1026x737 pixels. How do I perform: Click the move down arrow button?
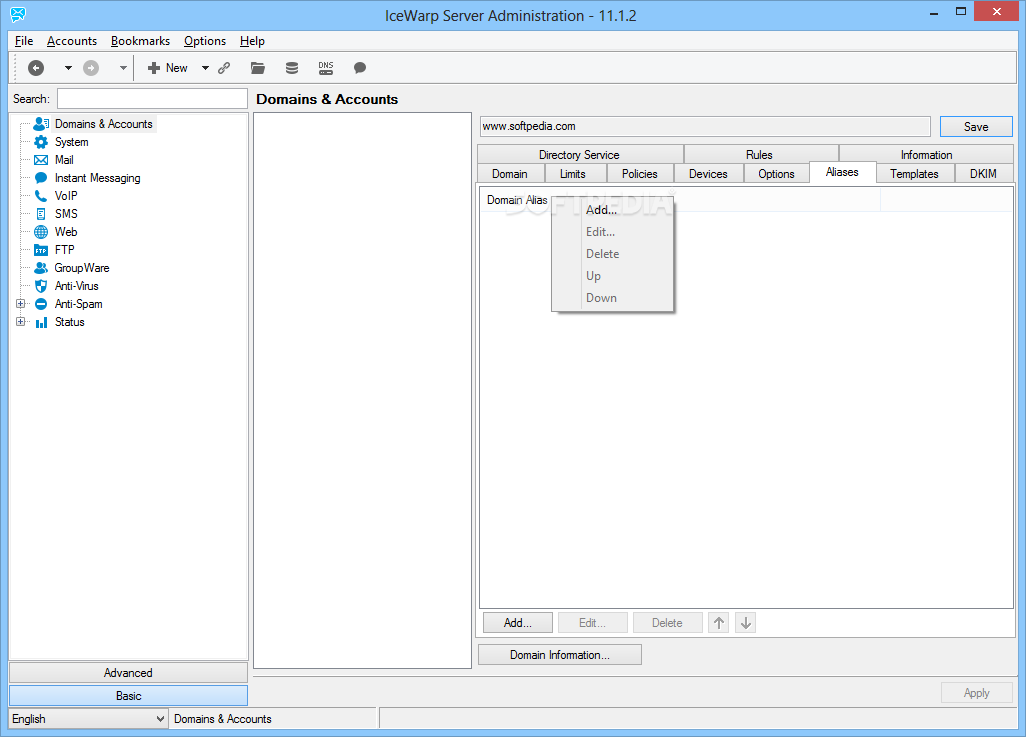pos(745,622)
